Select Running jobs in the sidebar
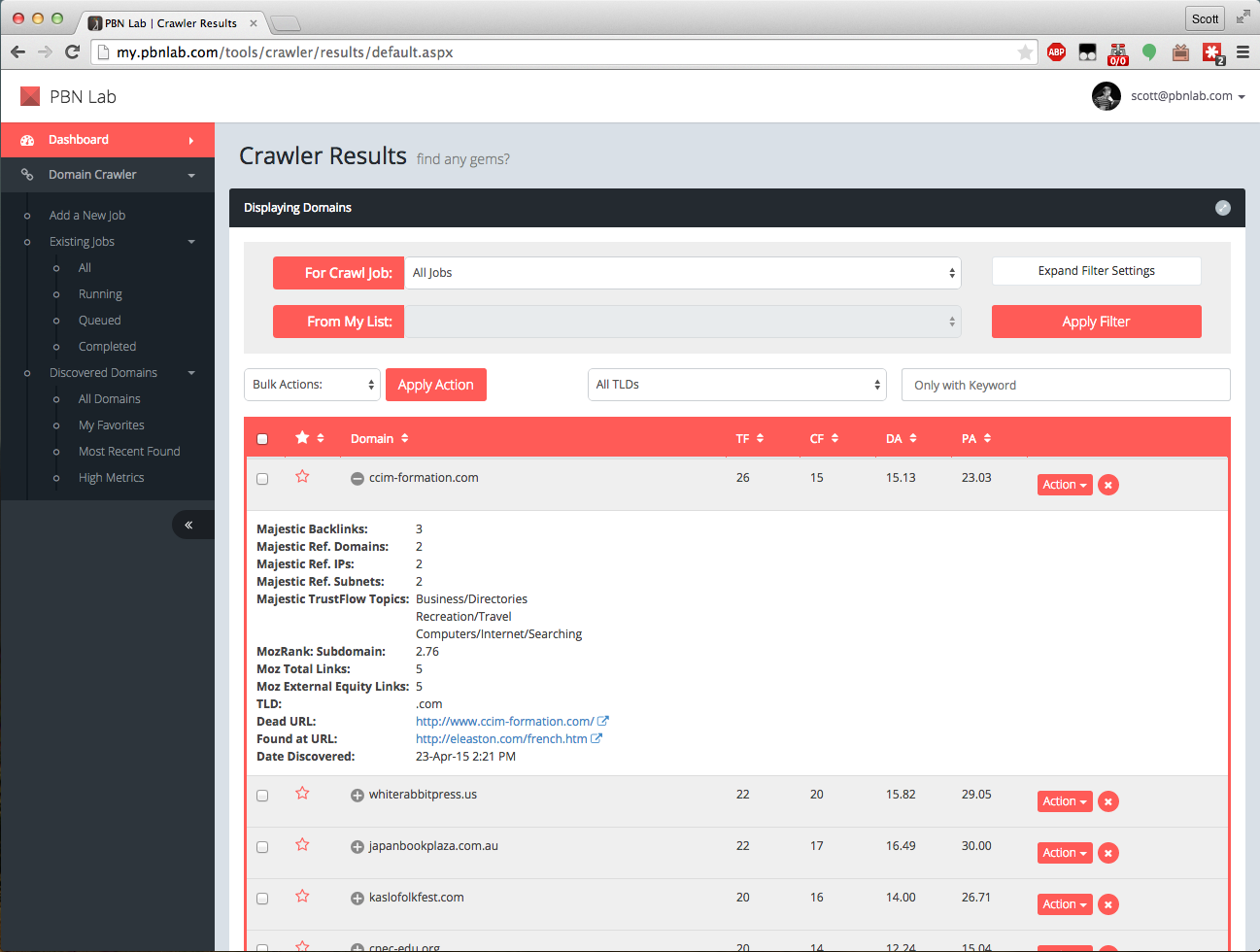The image size is (1260, 952). (100, 294)
